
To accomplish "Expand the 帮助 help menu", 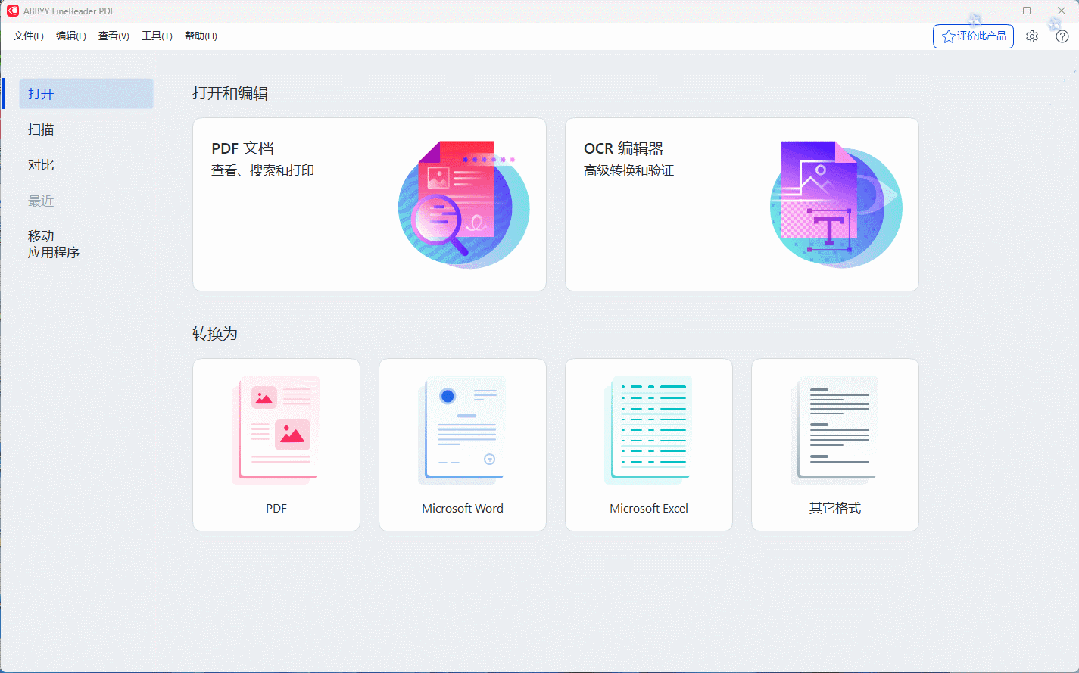I will pos(198,35).
